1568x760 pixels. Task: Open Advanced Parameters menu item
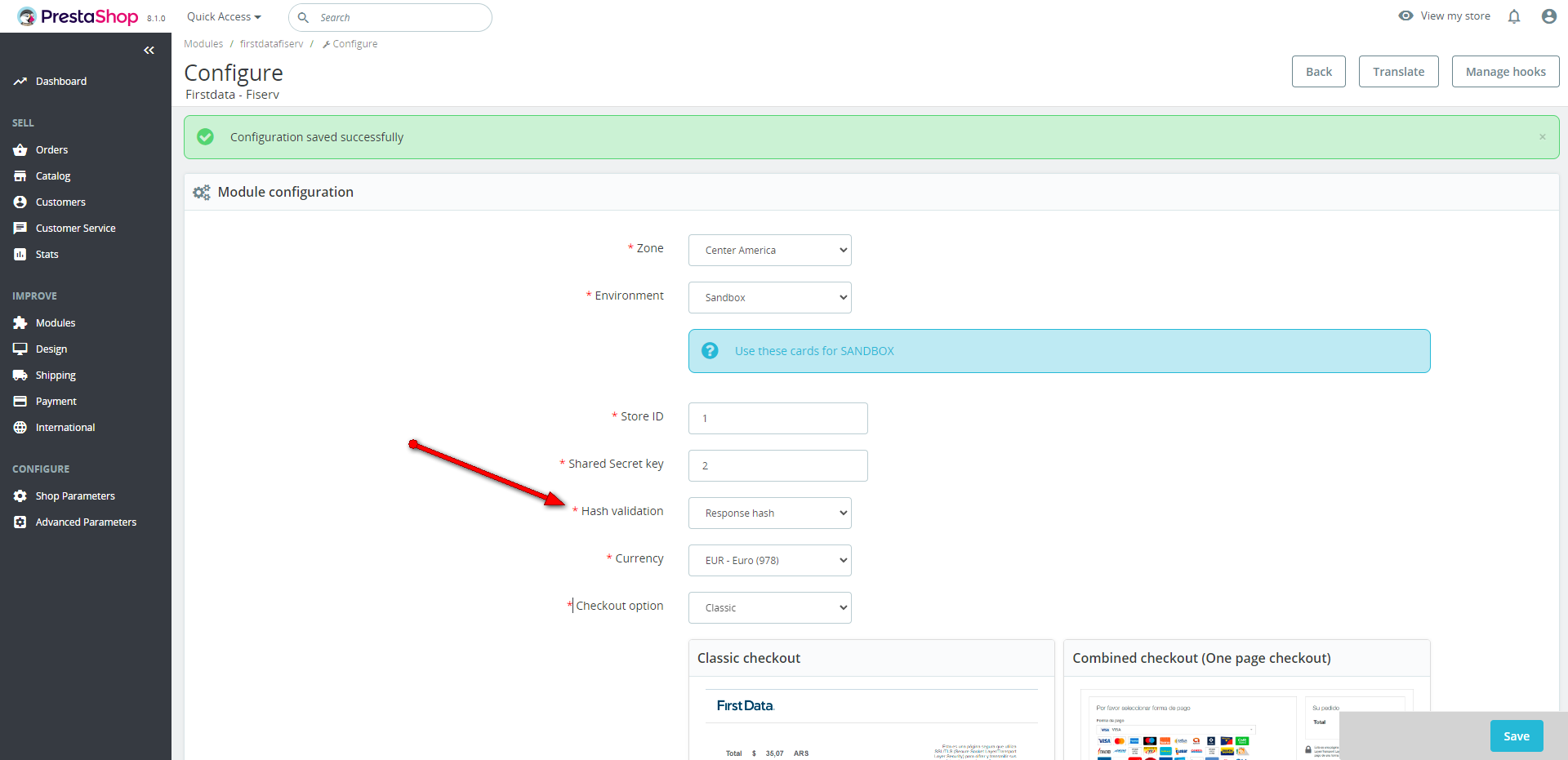tap(86, 522)
